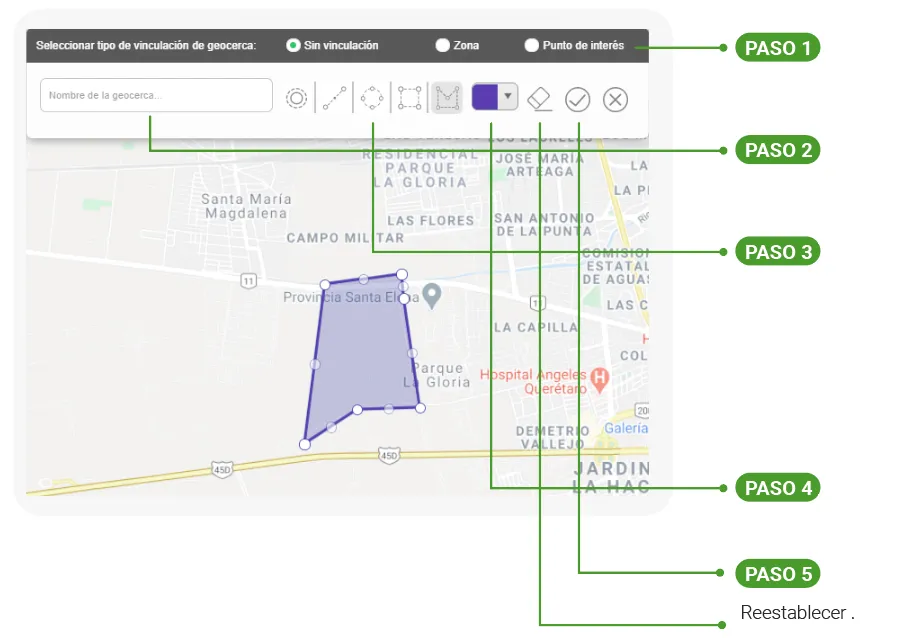The image size is (907, 638).
Task: Focus the Nombre de la geocerca field
Action: [156, 95]
